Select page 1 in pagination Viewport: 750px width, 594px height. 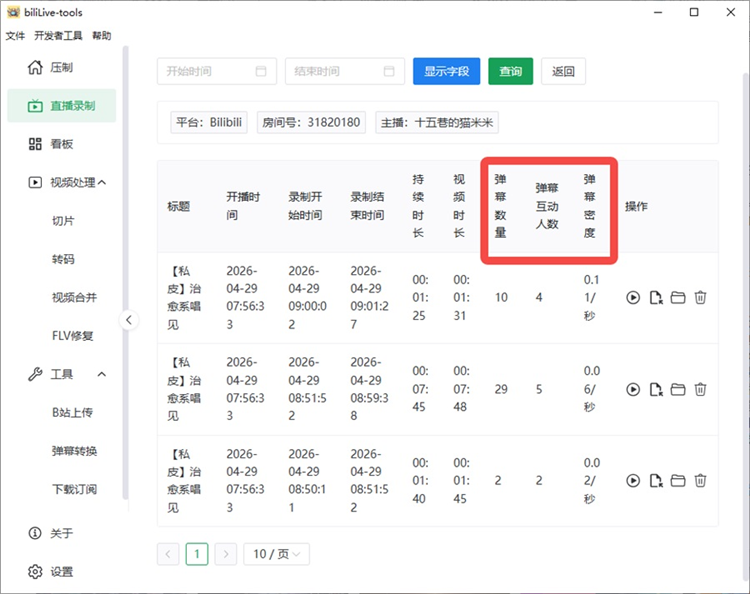click(x=197, y=554)
